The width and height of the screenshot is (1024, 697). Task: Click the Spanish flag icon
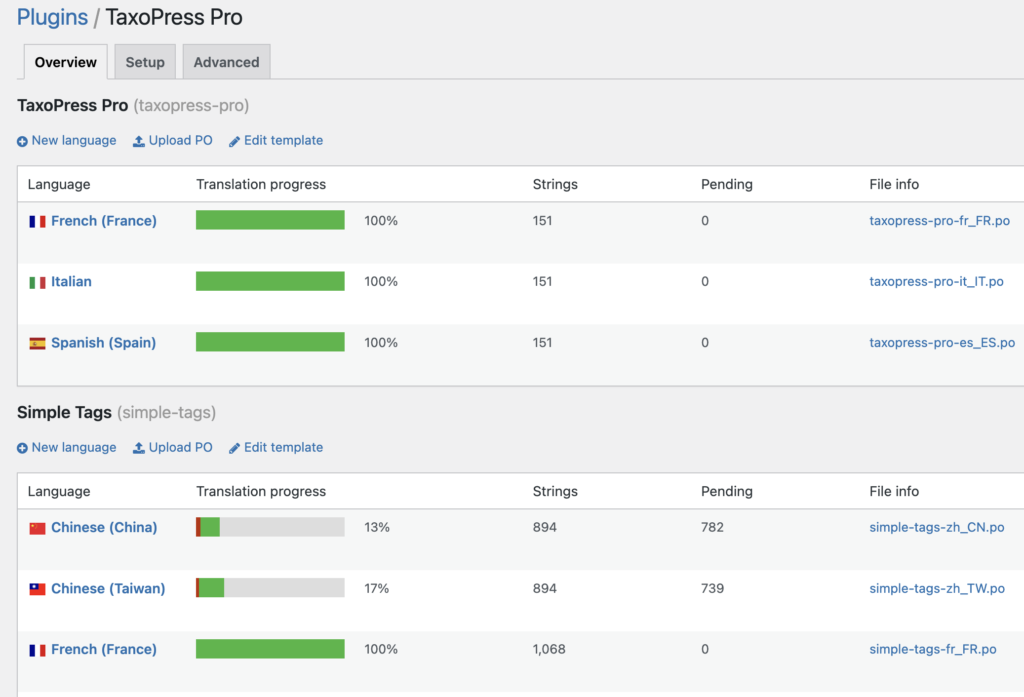pos(37,344)
